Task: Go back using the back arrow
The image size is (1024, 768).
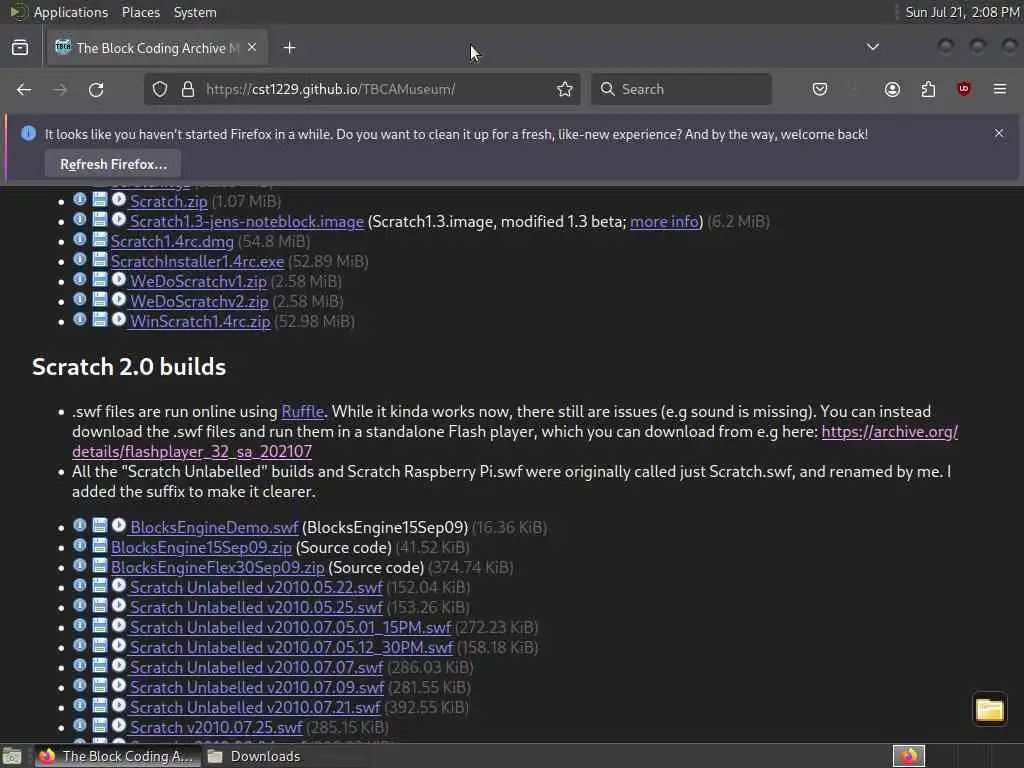Action: point(24,89)
